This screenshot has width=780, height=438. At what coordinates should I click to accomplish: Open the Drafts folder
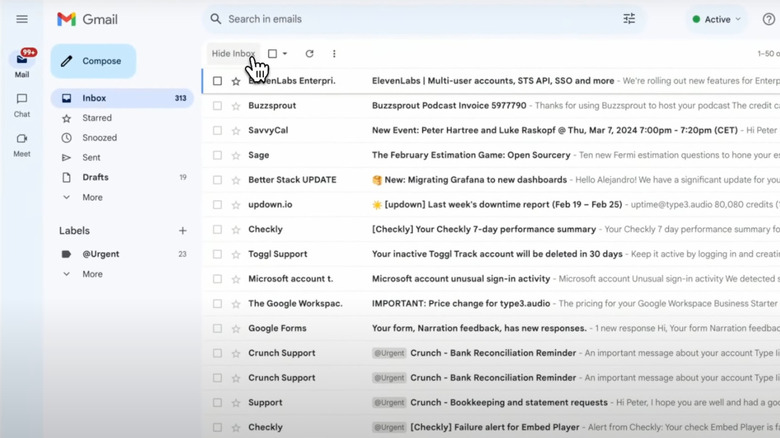95,177
